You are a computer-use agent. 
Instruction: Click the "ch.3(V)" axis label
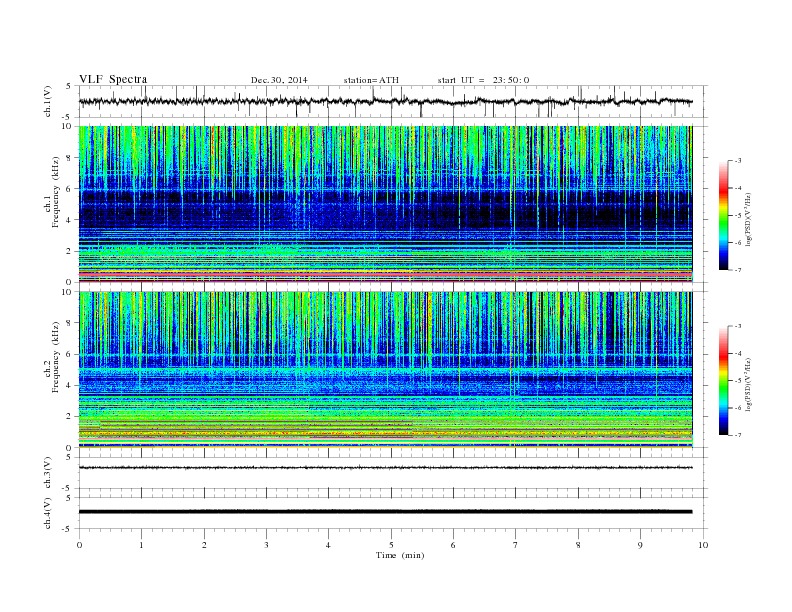pos(48,473)
